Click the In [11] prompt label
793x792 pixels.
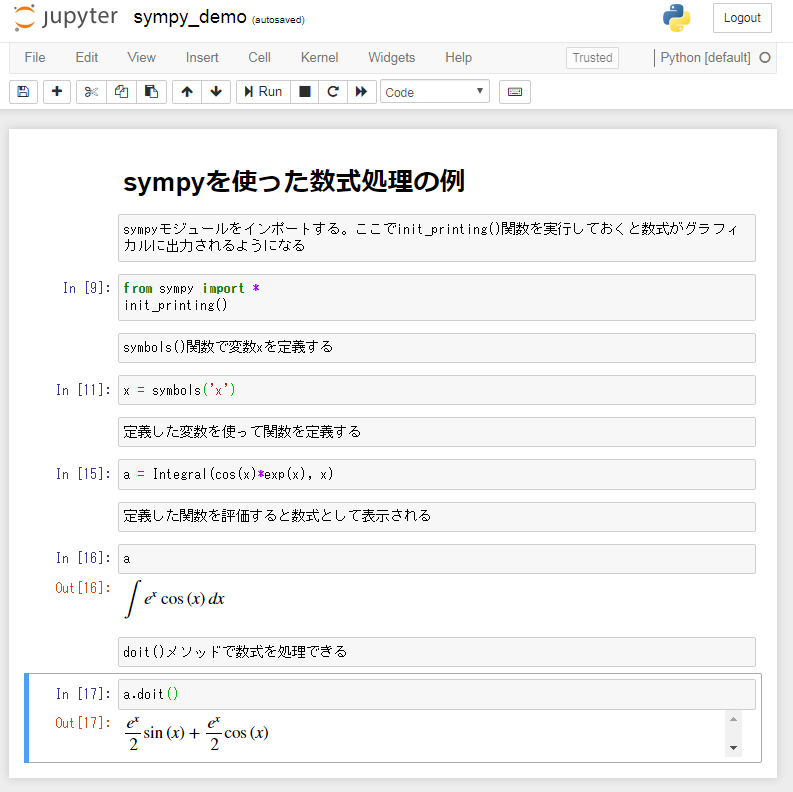83,390
